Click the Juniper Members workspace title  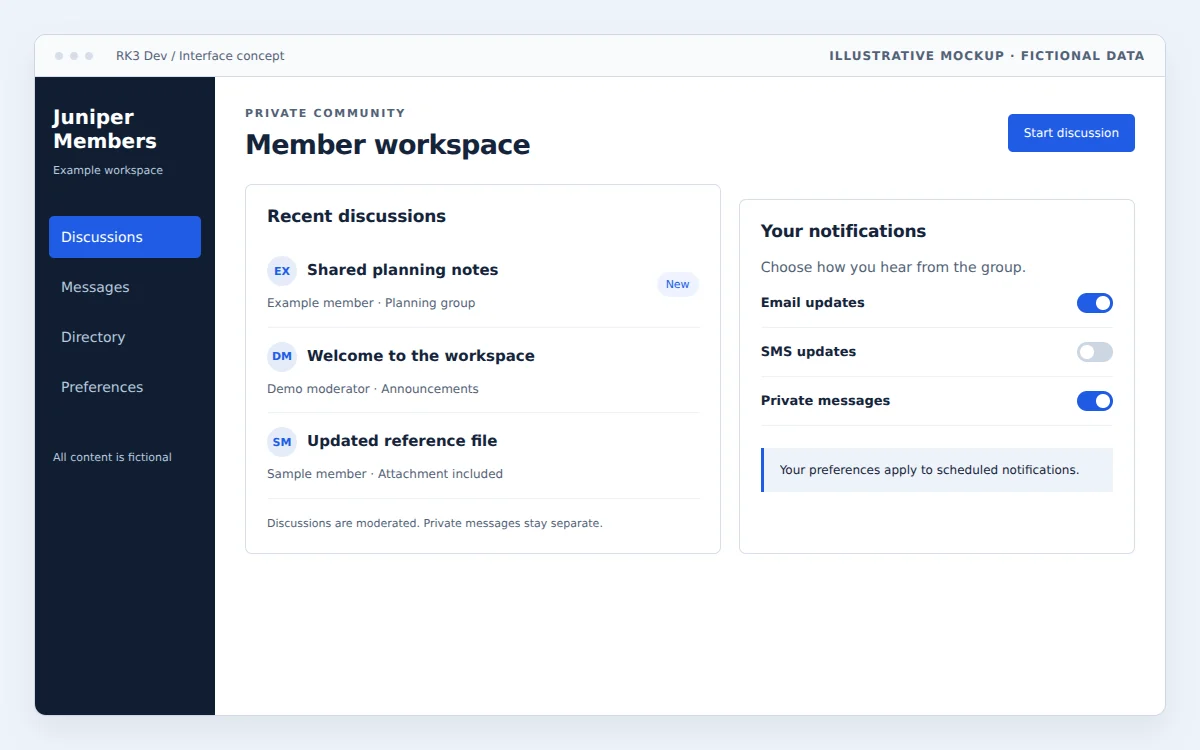coord(105,129)
